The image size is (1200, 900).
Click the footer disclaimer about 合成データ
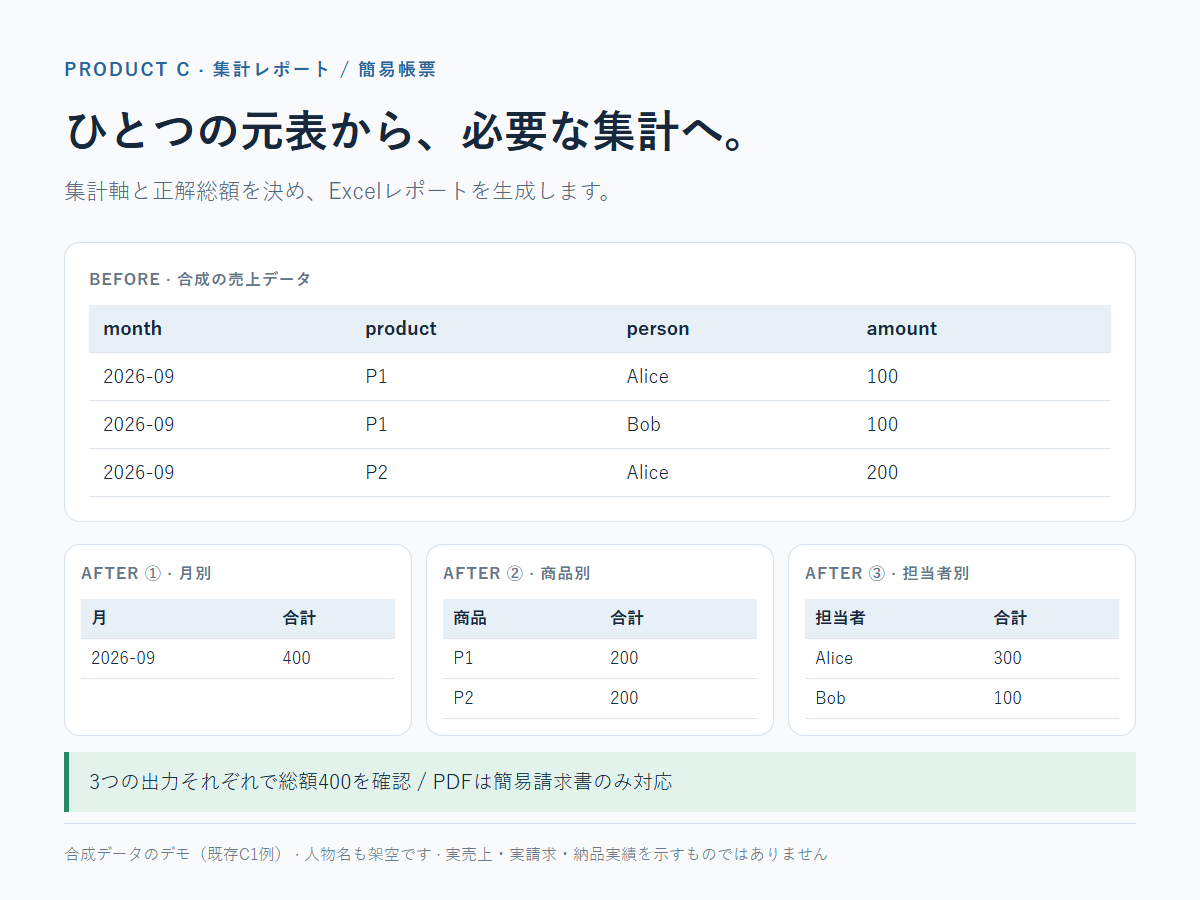coord(446,854)
